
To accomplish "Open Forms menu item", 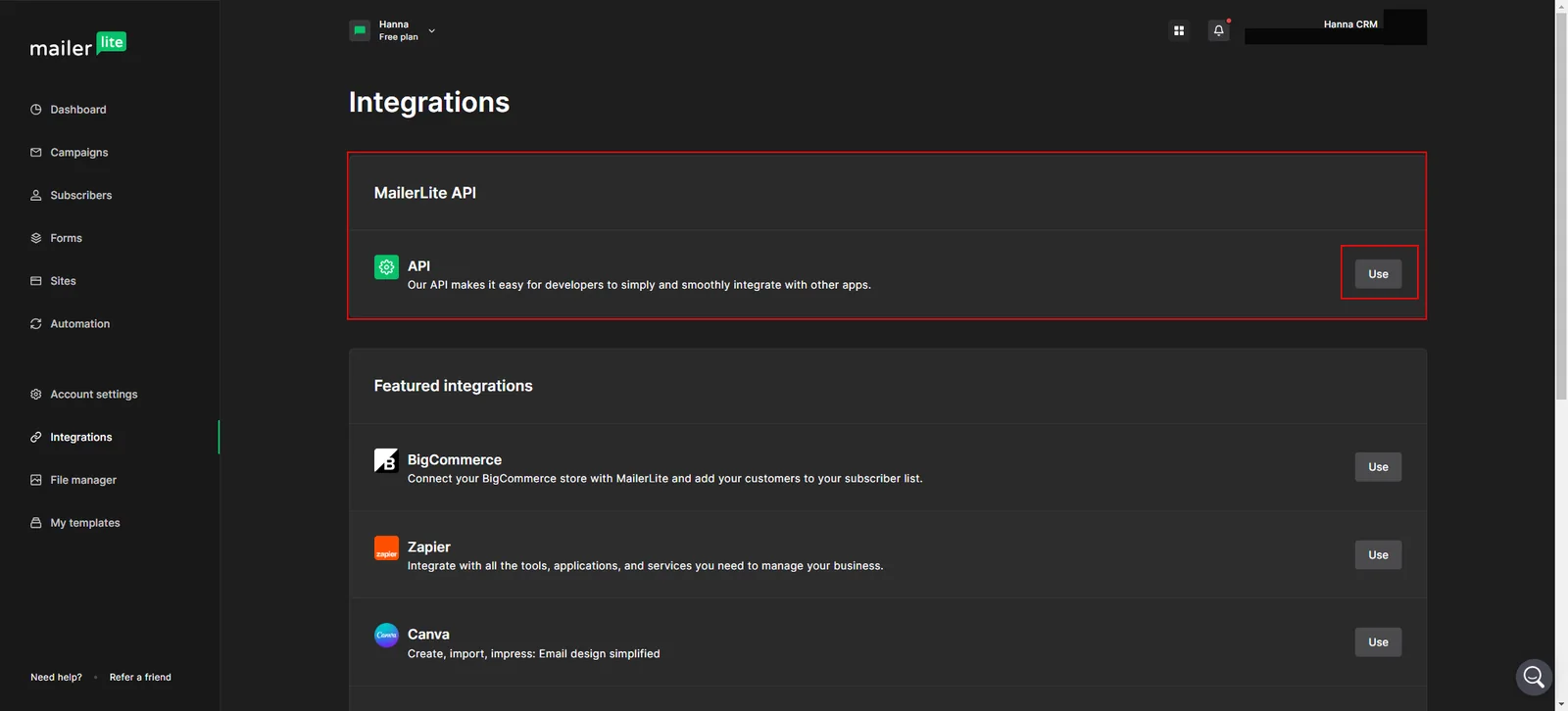I will click(67, 238).
